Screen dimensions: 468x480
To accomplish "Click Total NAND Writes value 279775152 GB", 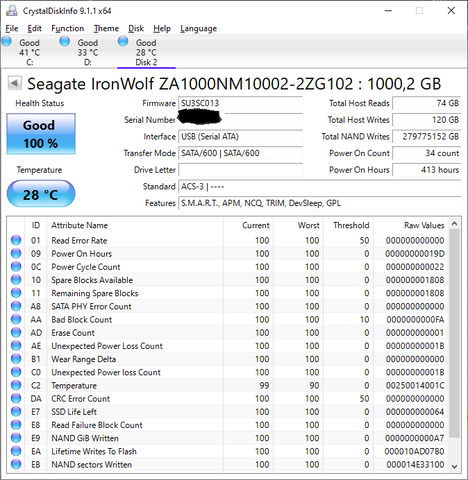I will [x=427, y=137].
